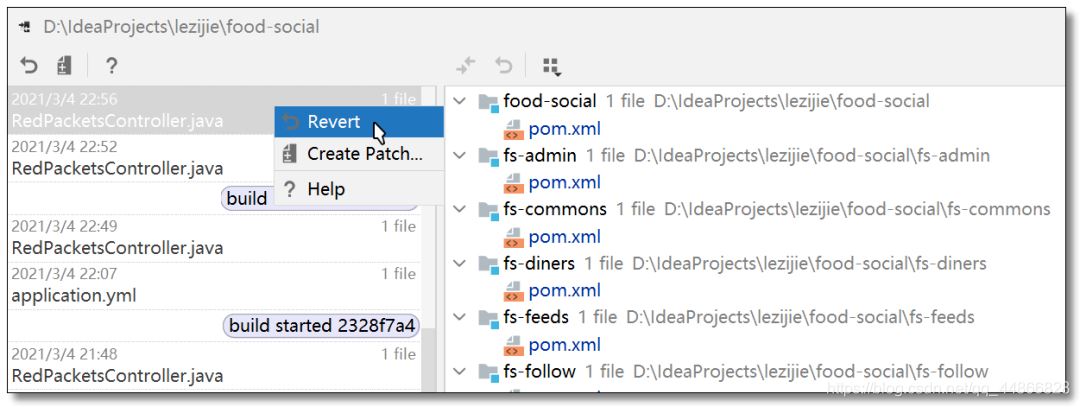Open pom.xml under fs-feeds

(564, 344)
